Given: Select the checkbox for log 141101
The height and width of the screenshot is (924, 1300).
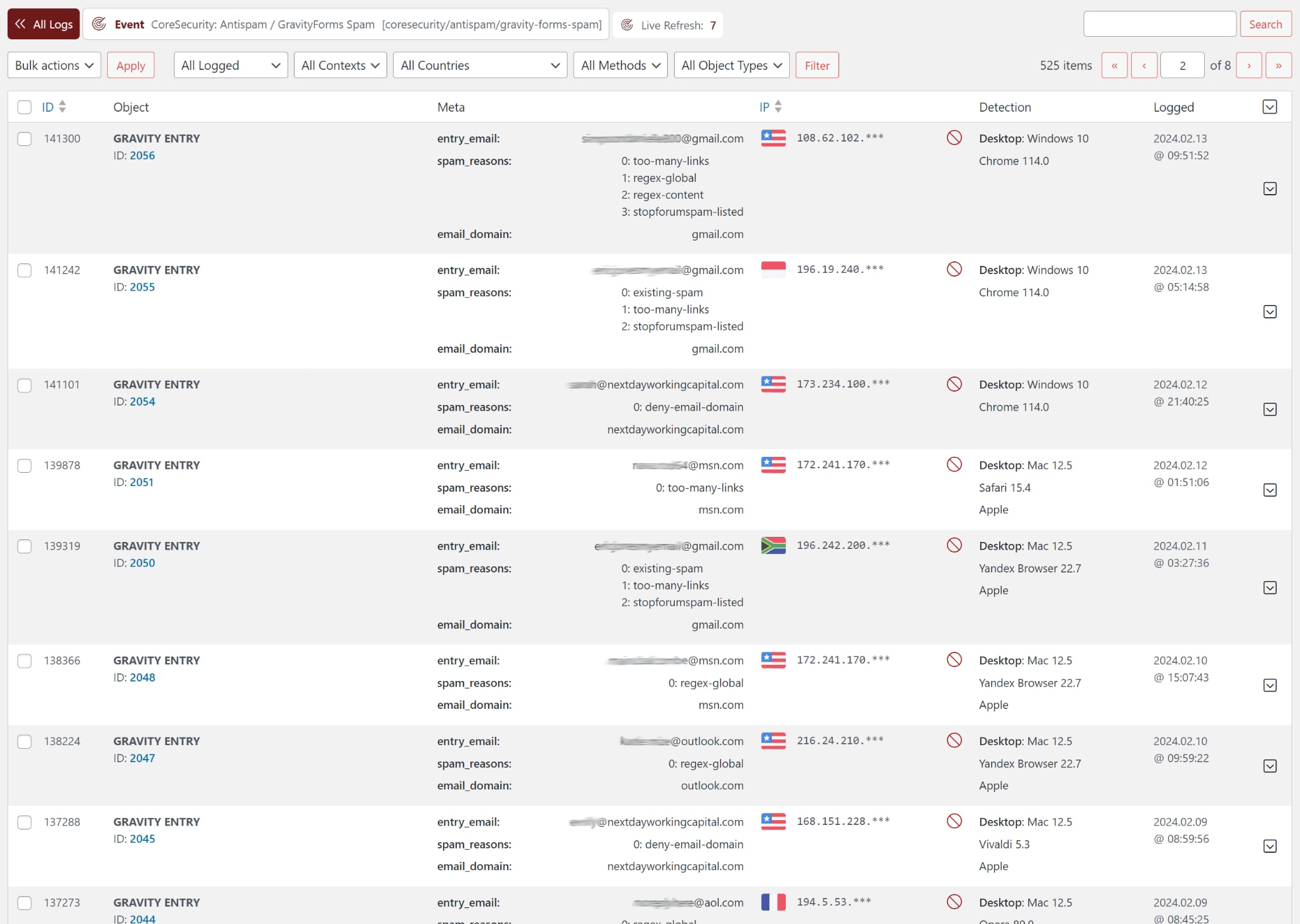Looking at the screenshot, I should coord(24,385).
